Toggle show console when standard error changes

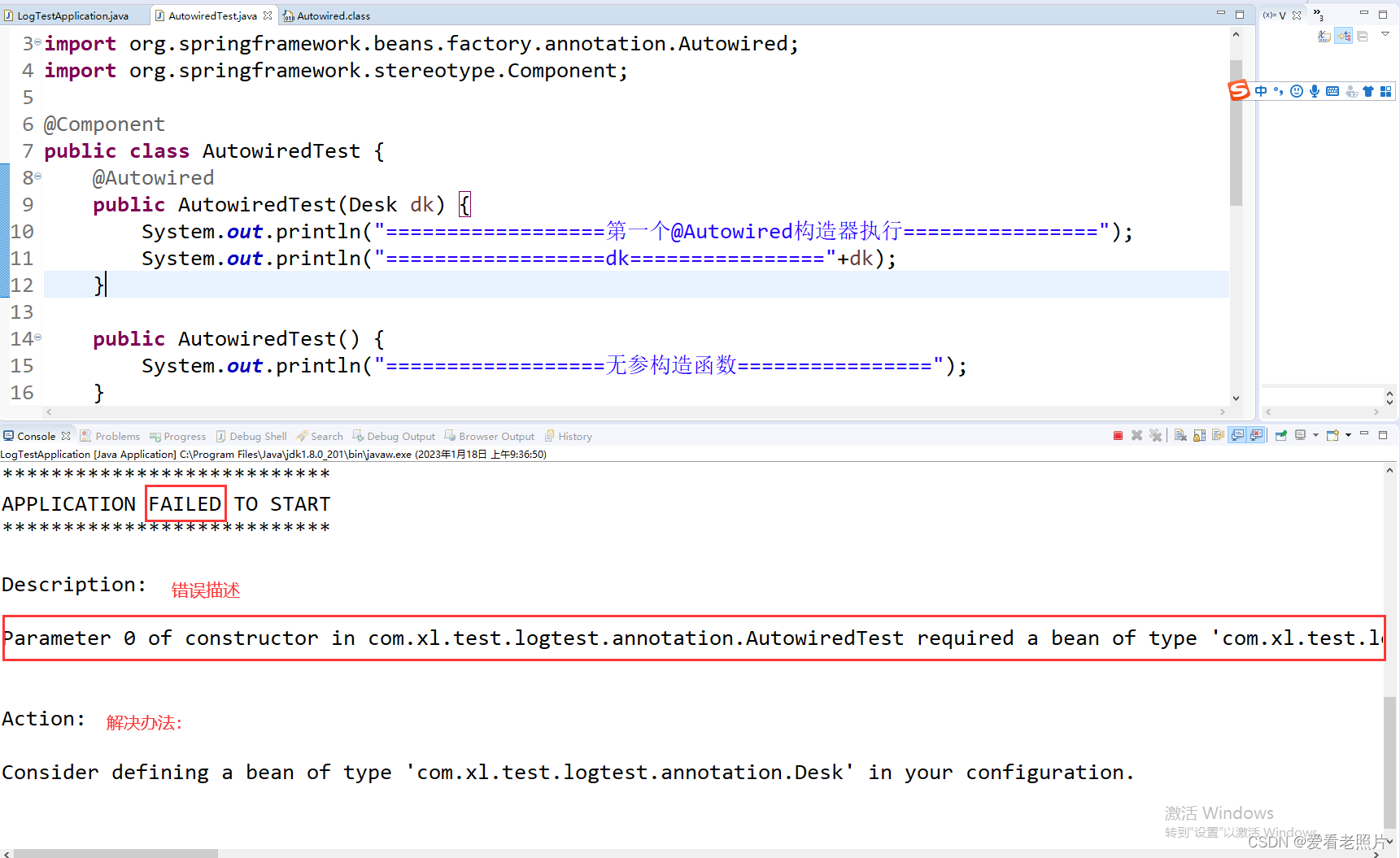1256,436
